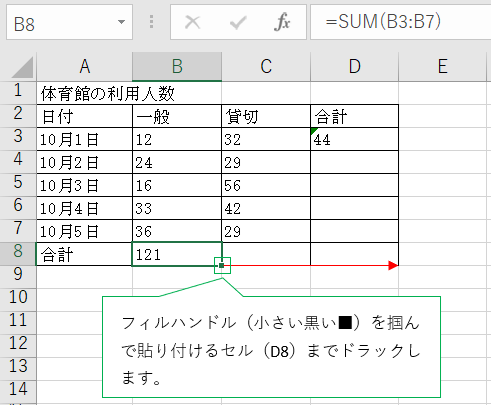Select column B header
The width and height of the screenshot is (491, 405).
coord(177,67)
